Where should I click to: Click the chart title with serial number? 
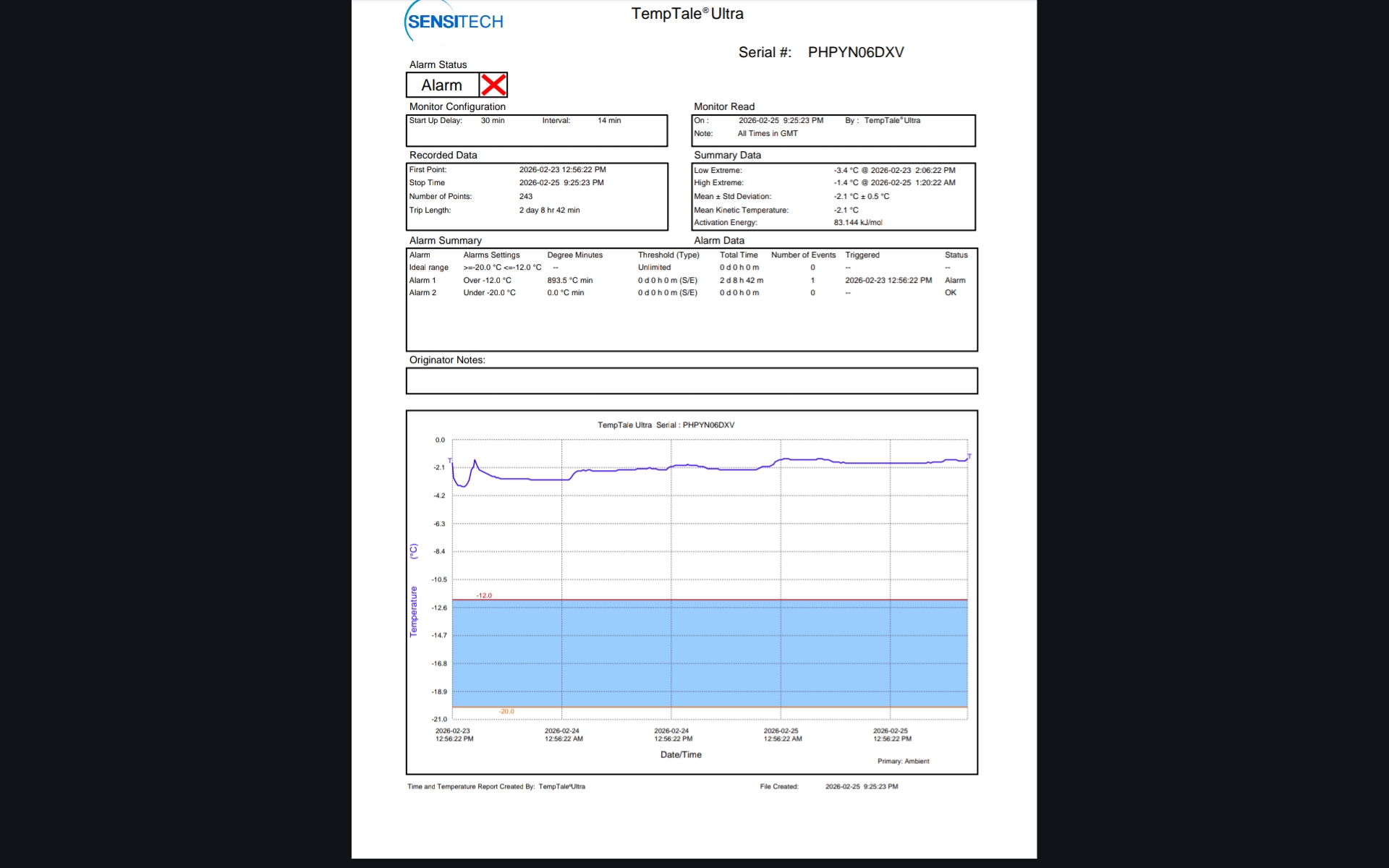point(666,425)
